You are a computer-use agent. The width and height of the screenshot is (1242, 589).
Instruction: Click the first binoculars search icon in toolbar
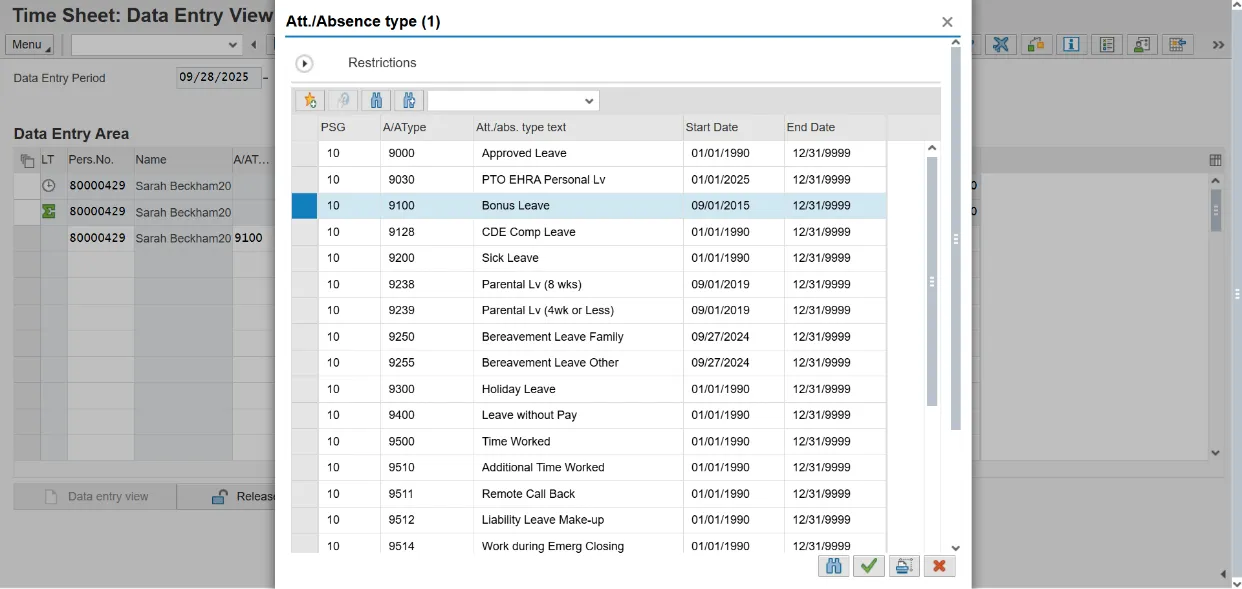376,101
